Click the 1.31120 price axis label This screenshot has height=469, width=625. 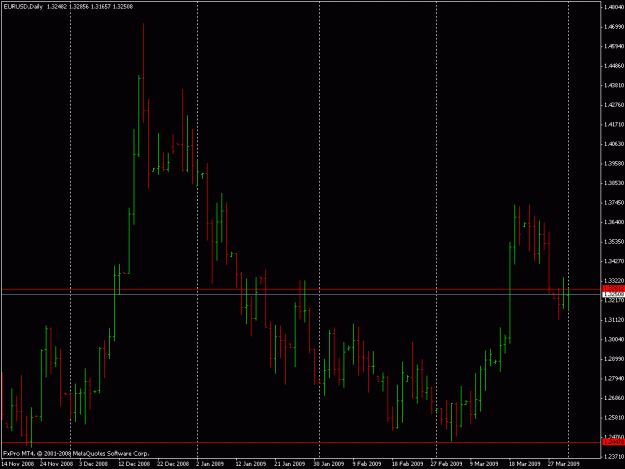click(x=614, y=320)
